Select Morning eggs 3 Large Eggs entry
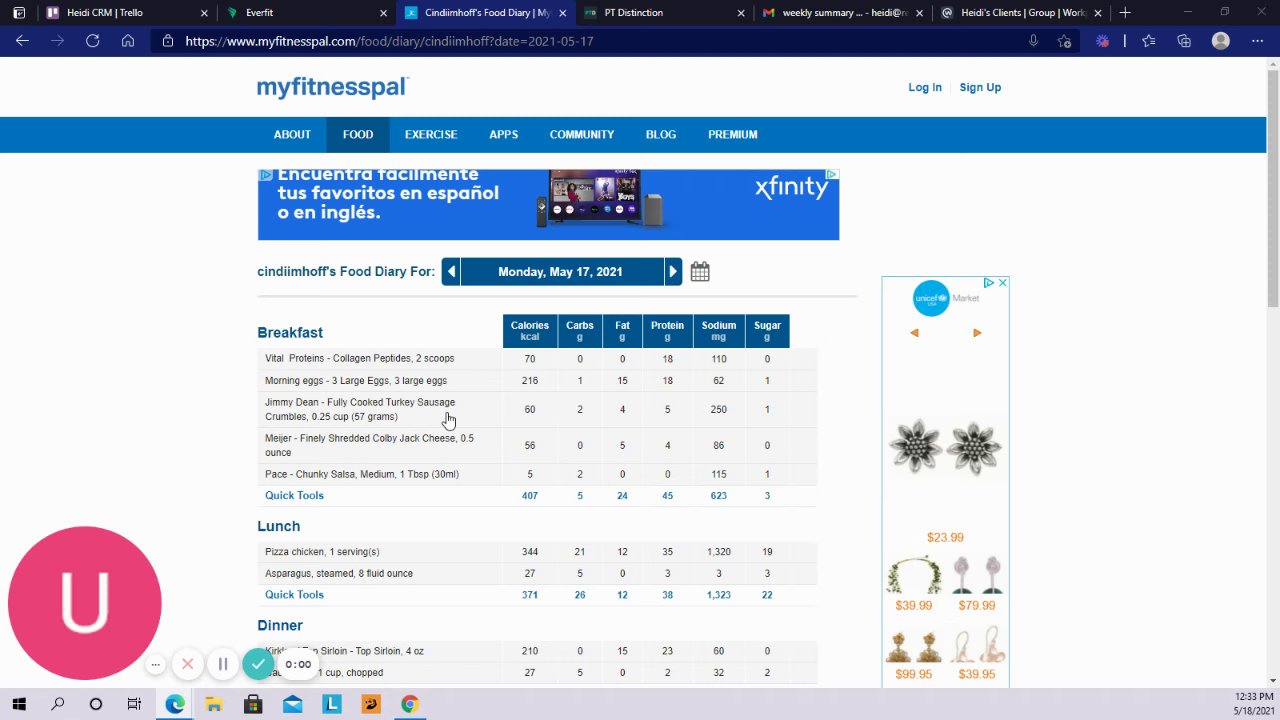 [x=356, y=380]
